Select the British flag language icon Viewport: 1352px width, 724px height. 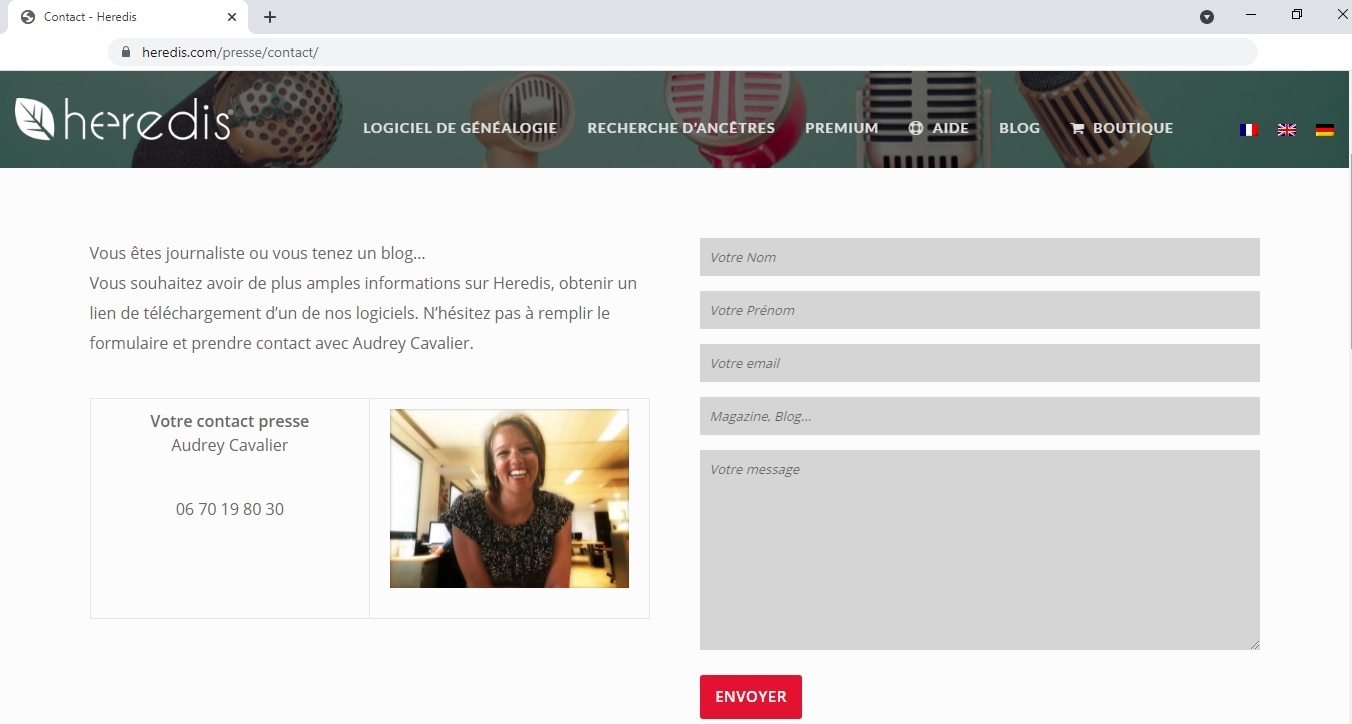click(x=1287, y=129)
